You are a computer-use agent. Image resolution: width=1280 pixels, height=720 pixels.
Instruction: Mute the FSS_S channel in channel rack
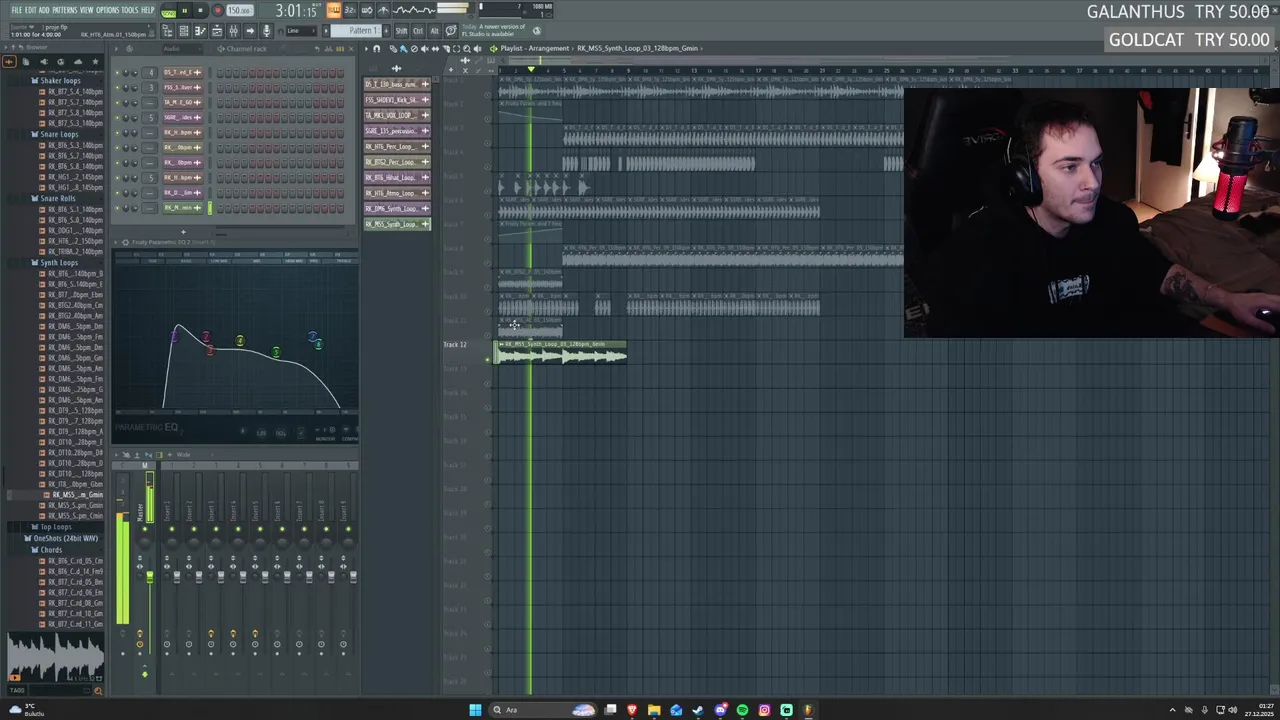click(x=117, y=87)
